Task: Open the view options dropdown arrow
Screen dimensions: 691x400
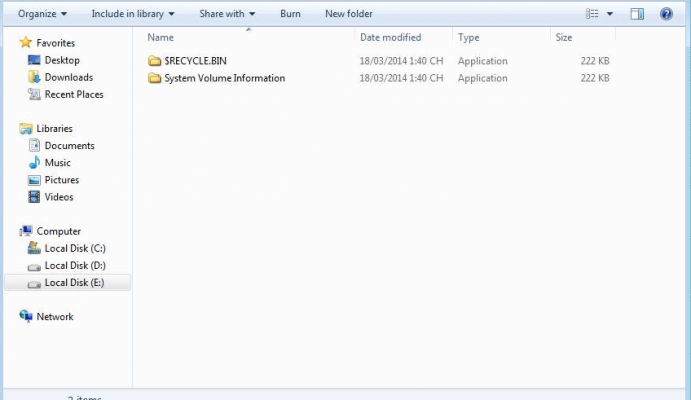Action: 610,14
